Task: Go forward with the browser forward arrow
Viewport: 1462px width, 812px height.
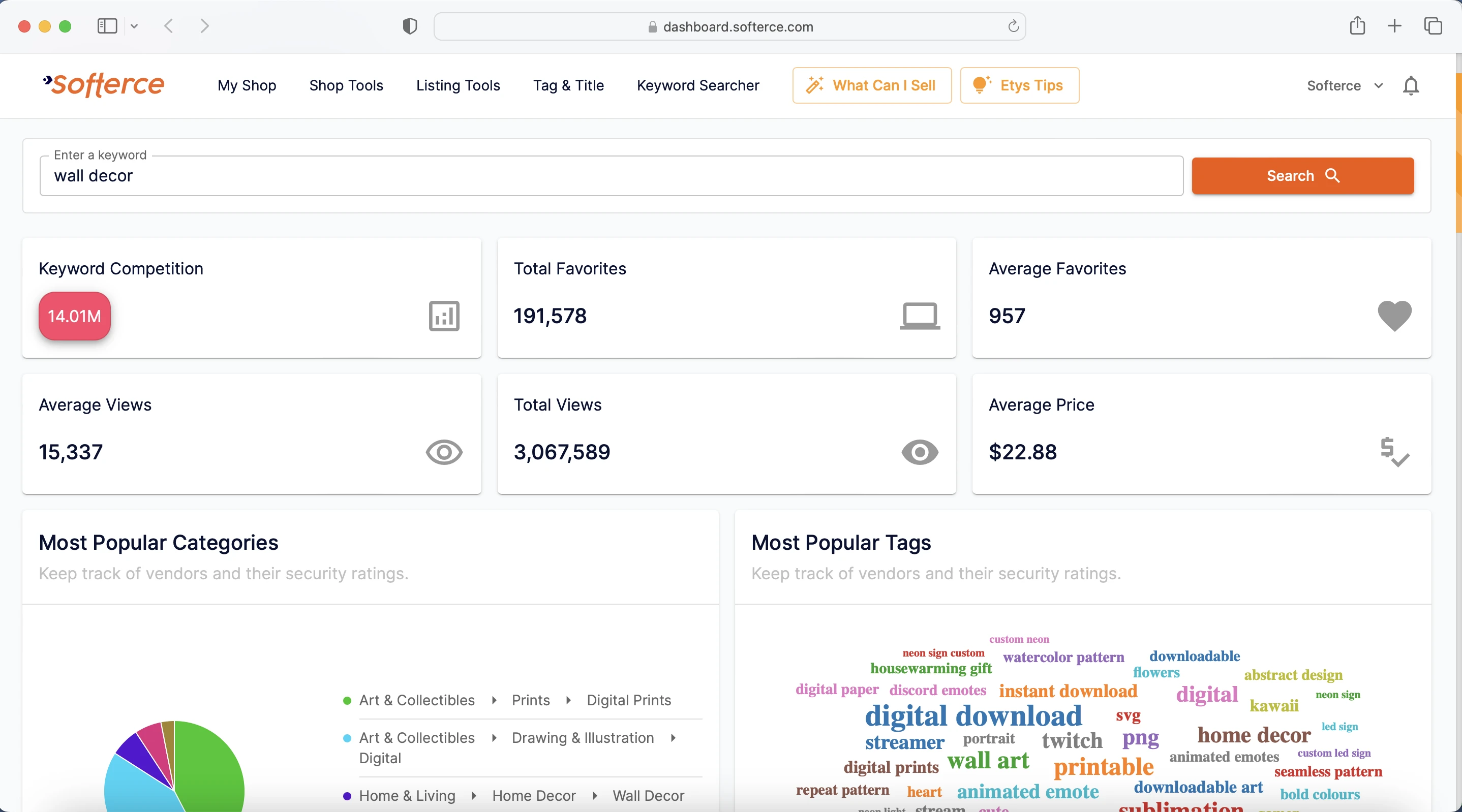Action: pos(205,26)
